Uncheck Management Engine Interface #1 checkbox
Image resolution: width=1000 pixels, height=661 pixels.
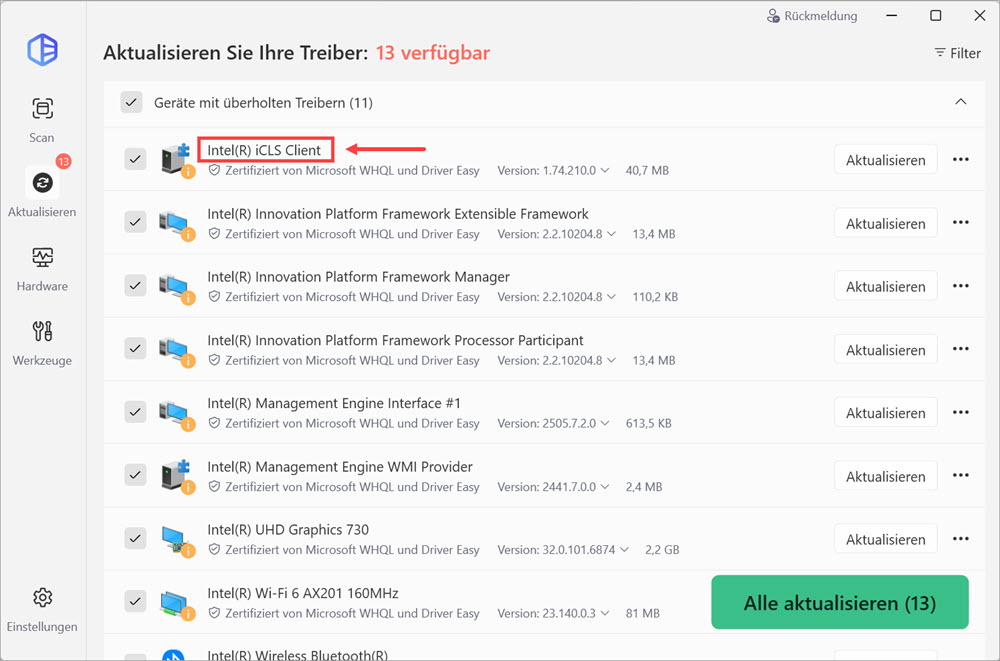point(135,412)
